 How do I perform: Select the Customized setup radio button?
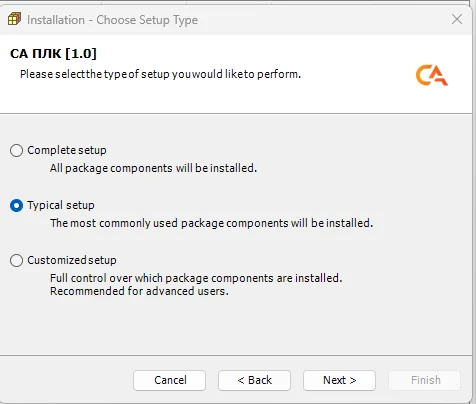(x=16, y=260)
